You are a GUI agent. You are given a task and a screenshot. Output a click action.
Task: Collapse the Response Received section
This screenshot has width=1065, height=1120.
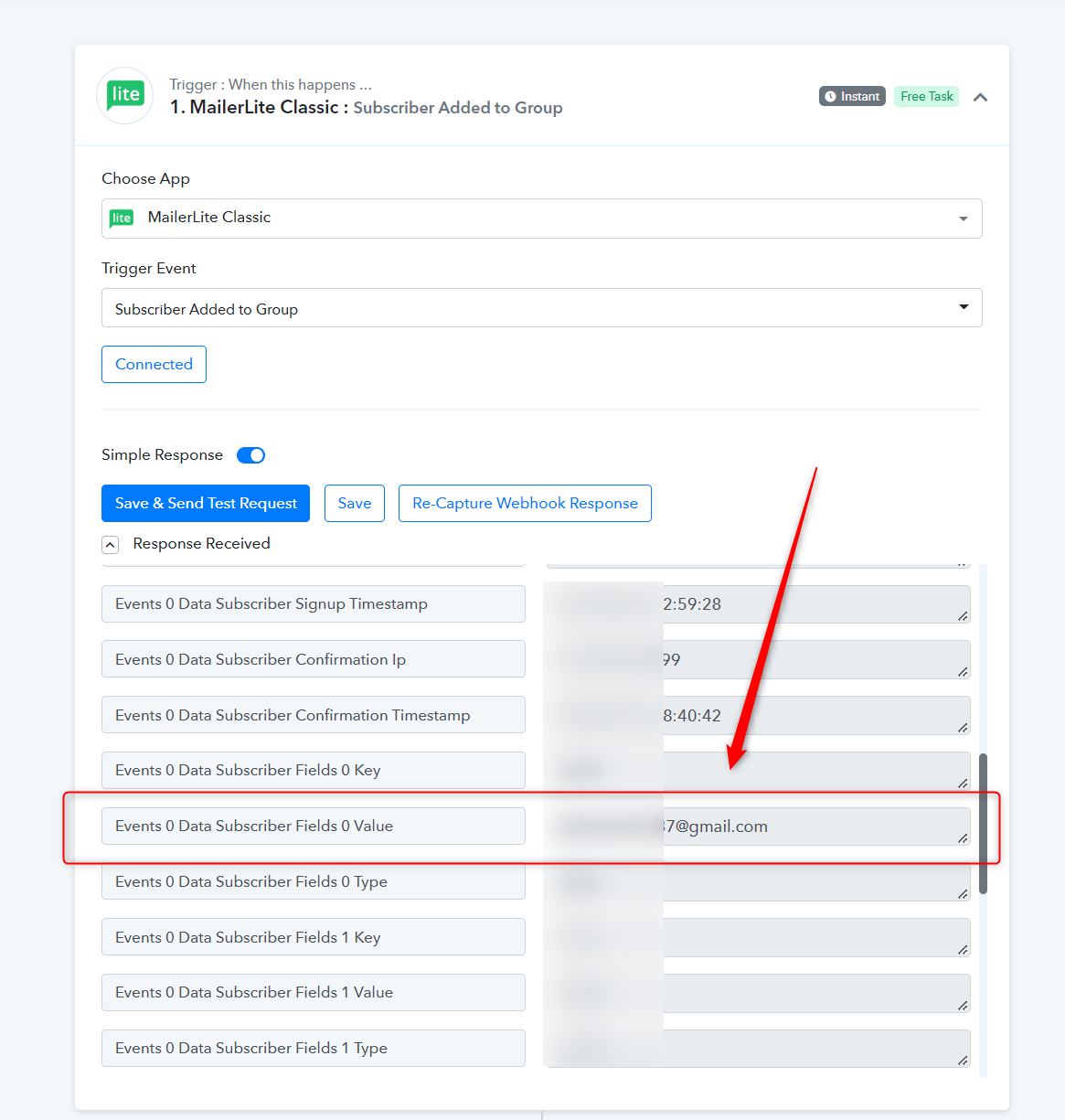(x=110, y=545)
